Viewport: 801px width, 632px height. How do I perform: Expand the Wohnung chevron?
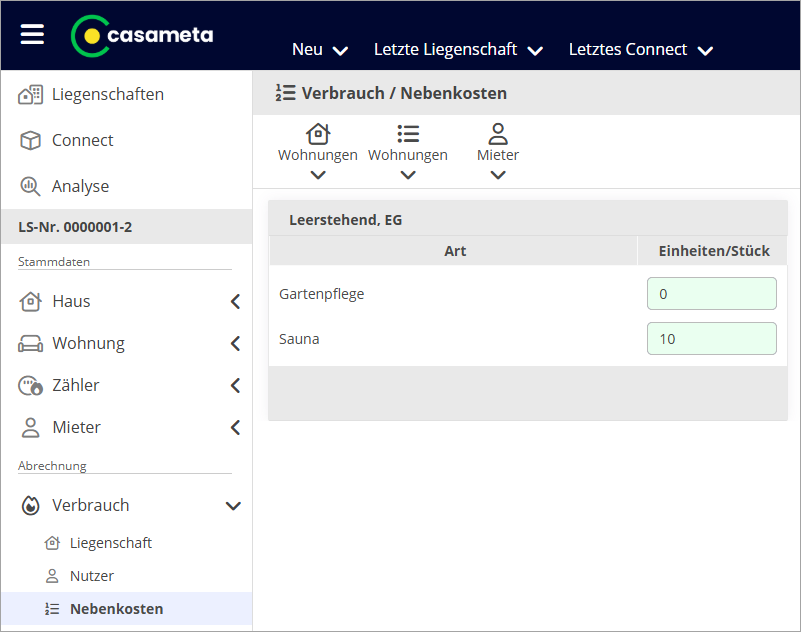(235, 343)
